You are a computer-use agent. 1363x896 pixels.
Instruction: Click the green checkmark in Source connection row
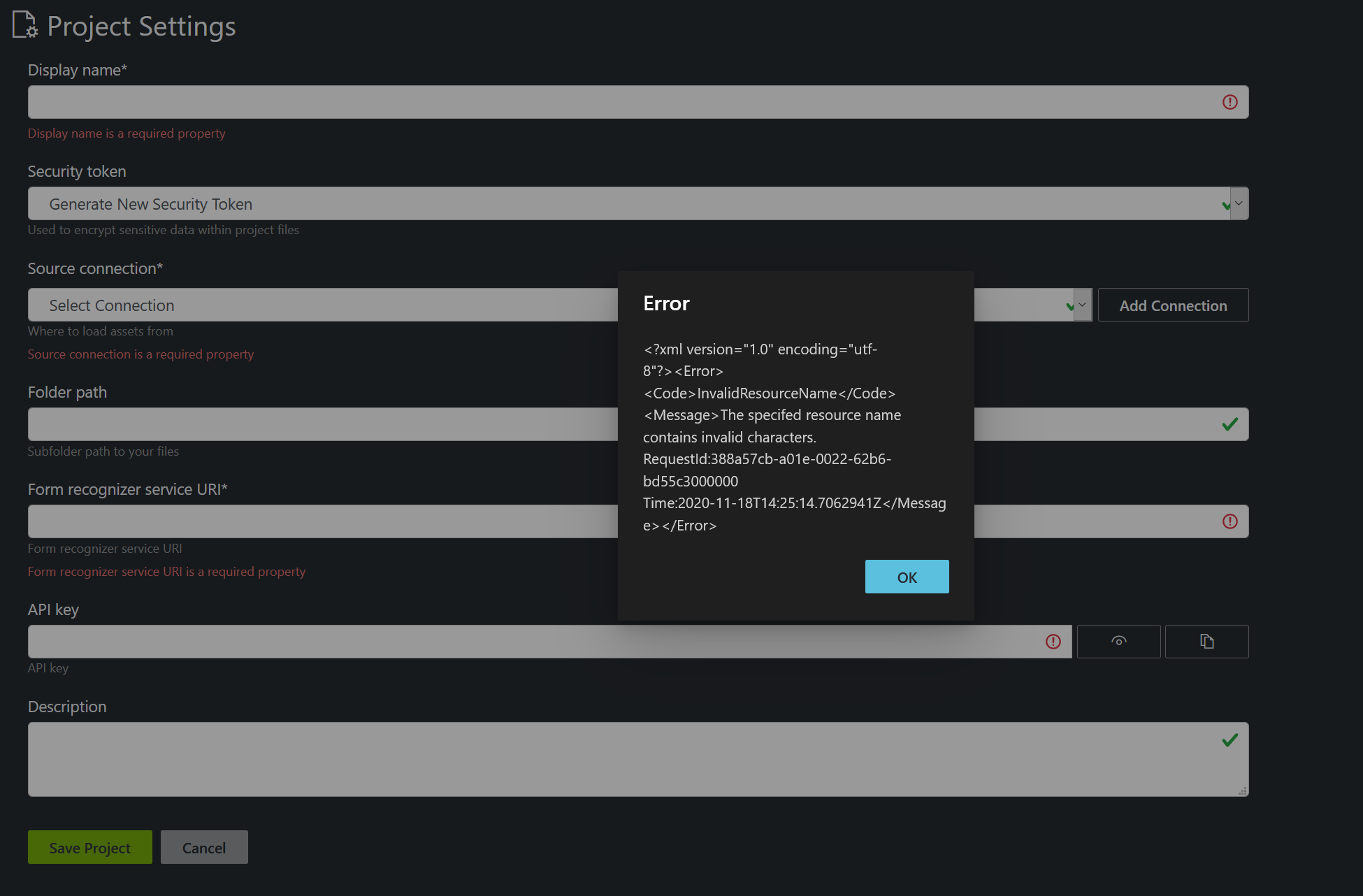click(x=1069, y=305)
